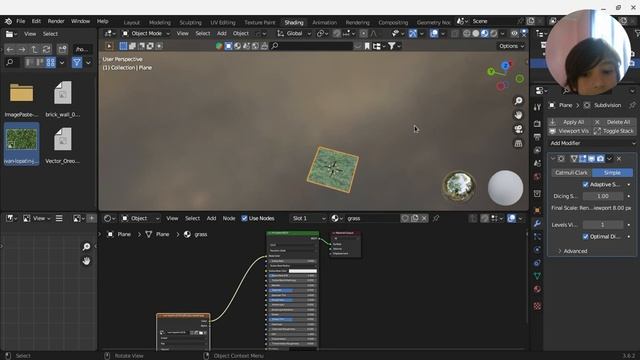This screenshot has width=640, height=360.
Task: Open the viewport Add menu
Action: coord(222,33)
